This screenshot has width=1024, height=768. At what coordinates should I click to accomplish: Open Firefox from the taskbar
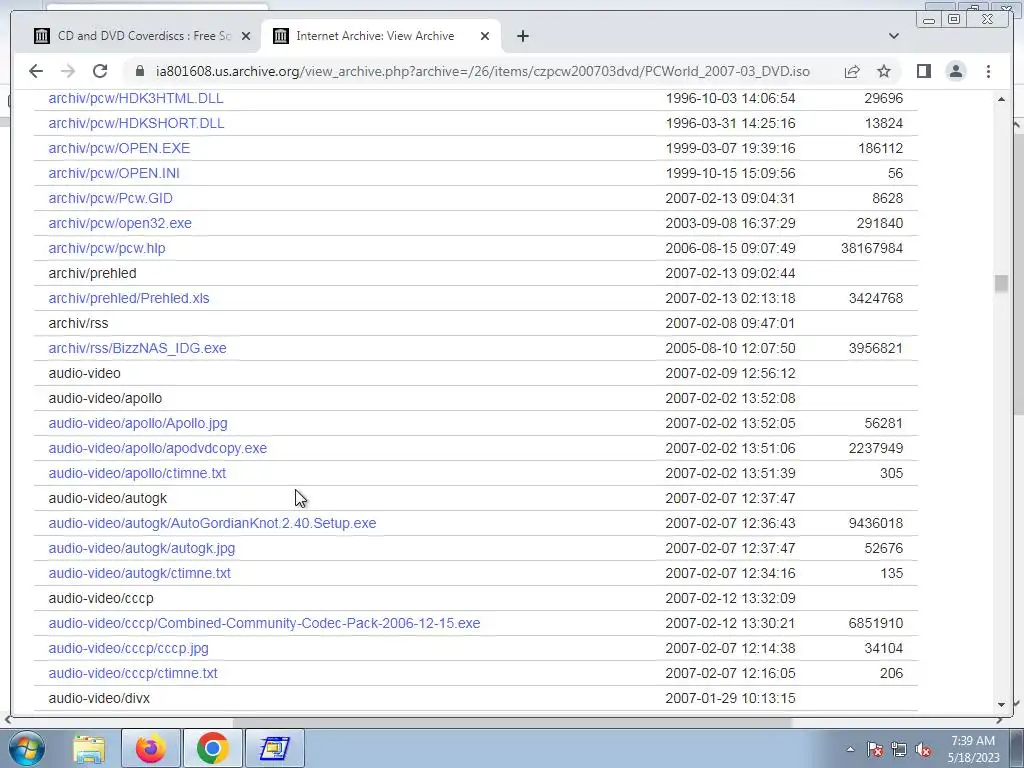[x=151, y=748]
